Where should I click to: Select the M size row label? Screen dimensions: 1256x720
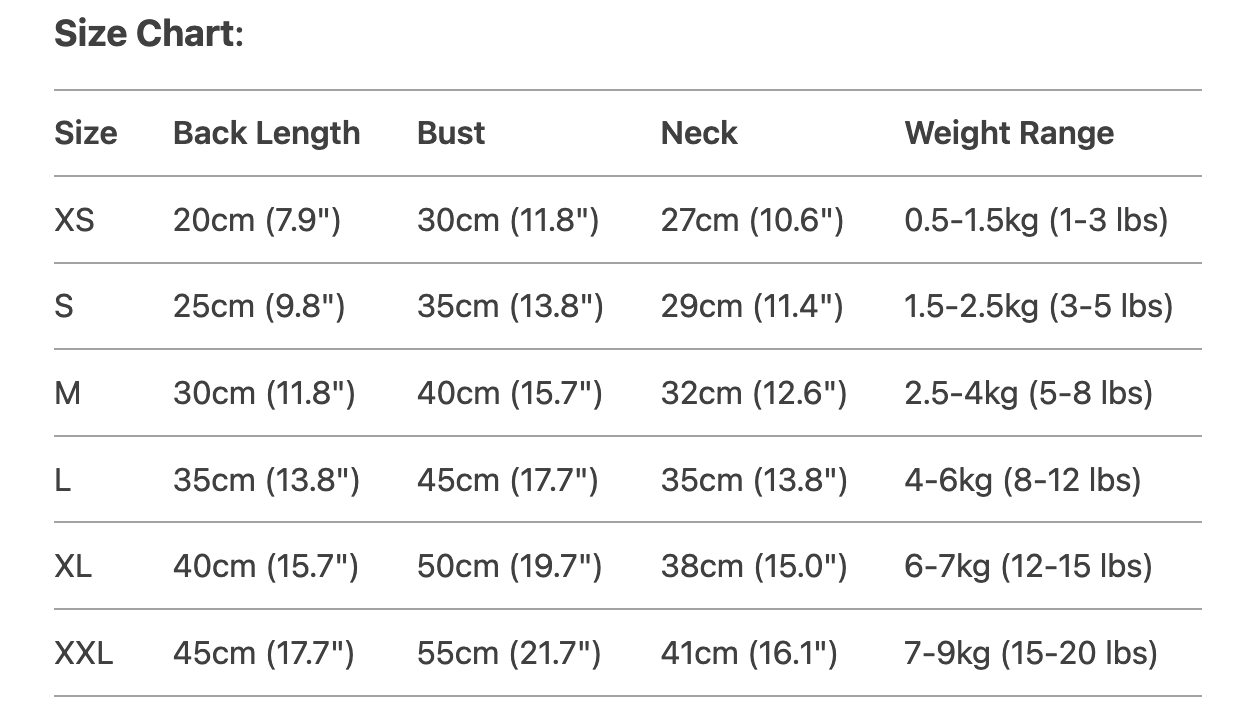tap(67, 393)
